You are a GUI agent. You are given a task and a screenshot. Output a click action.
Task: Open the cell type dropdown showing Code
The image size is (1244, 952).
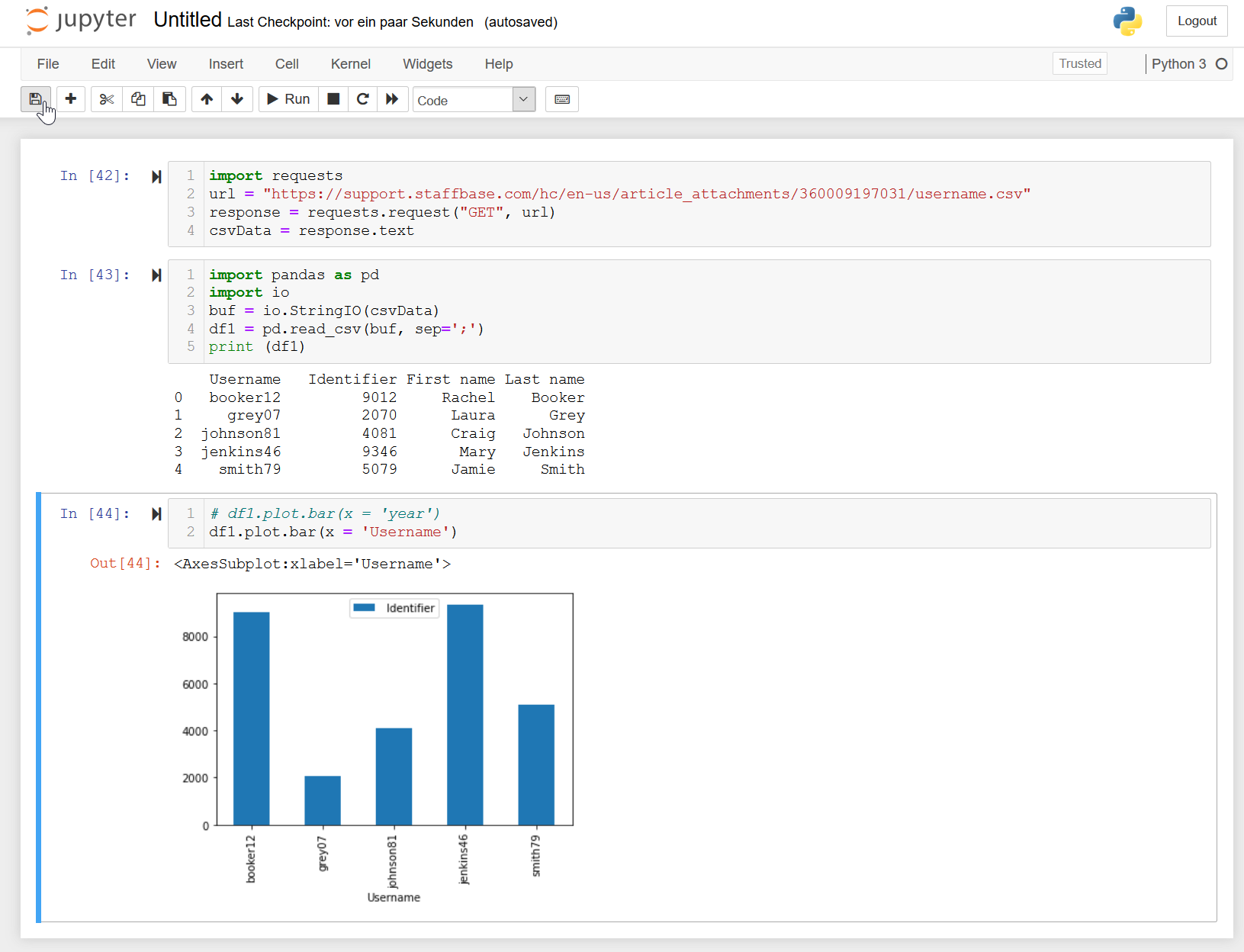474,100
